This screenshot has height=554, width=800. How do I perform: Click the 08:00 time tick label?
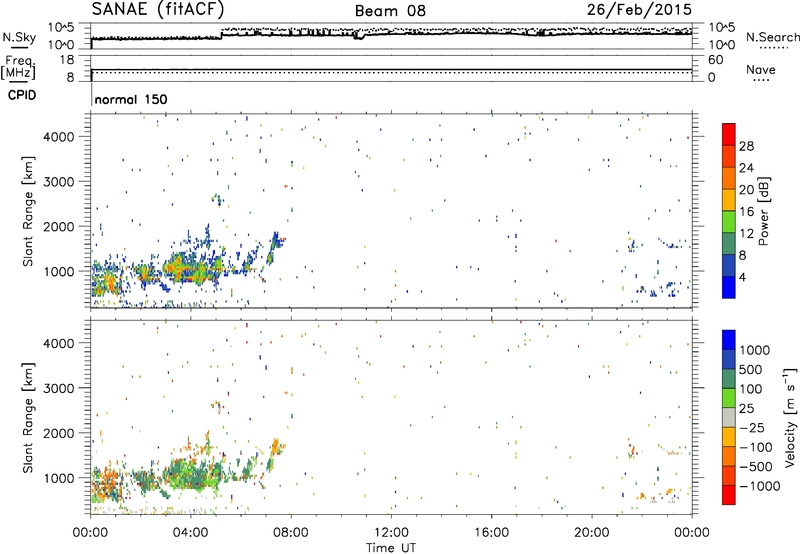291,533
